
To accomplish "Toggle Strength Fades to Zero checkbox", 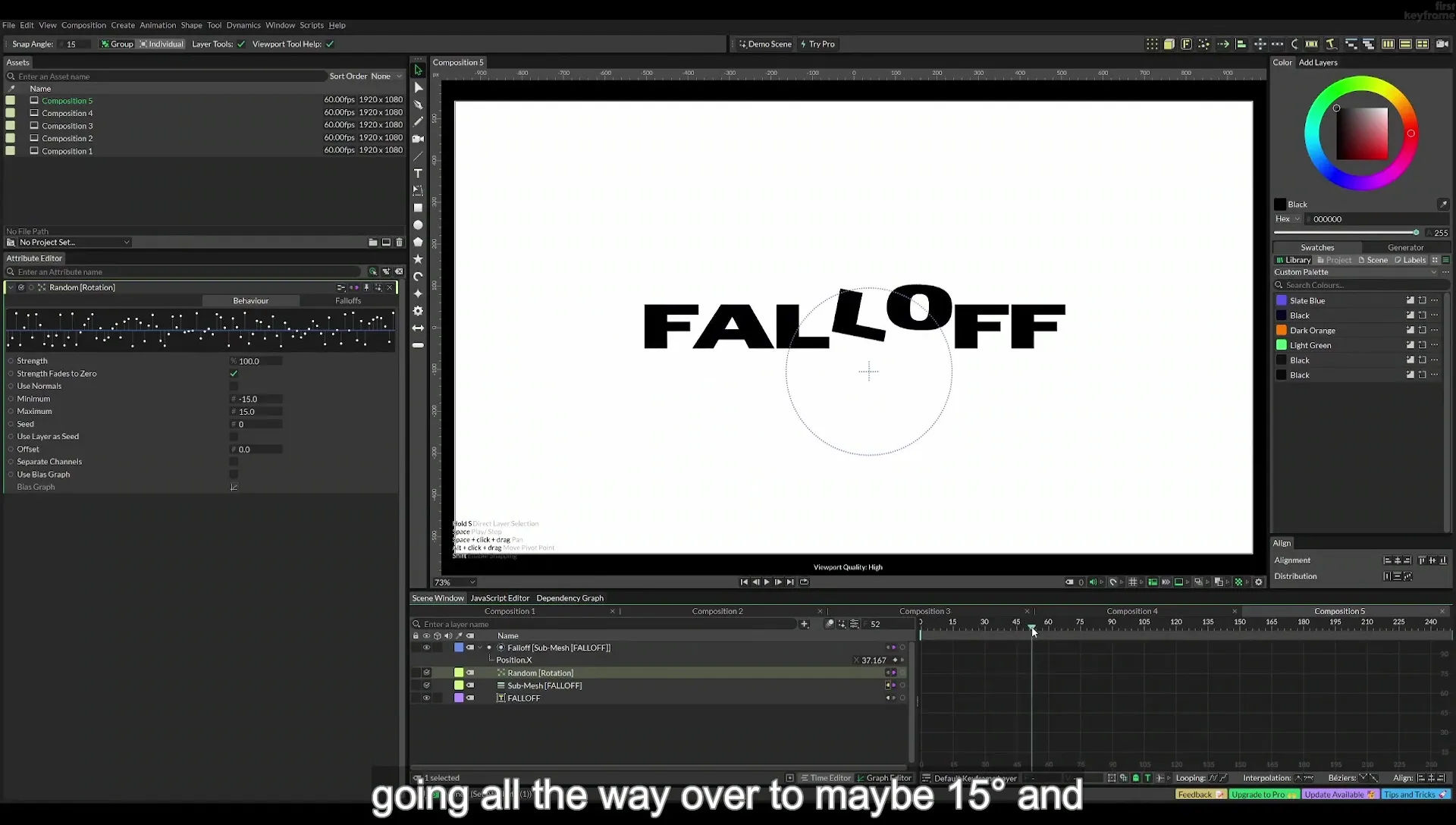I will pos(234,374).
